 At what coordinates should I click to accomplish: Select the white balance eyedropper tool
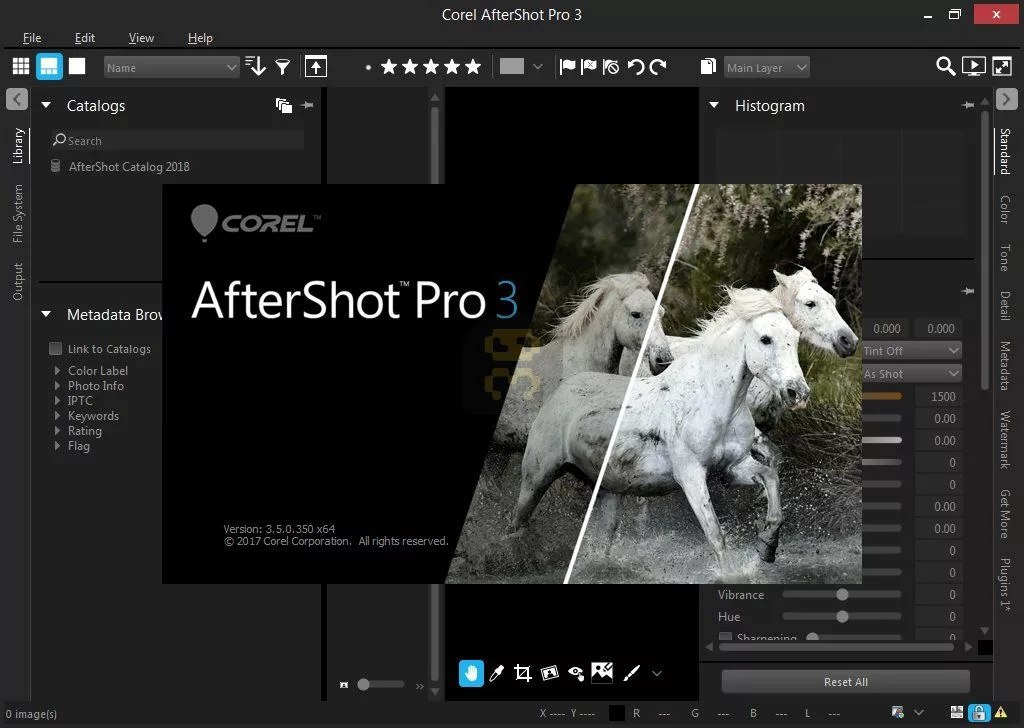(496, 673)
